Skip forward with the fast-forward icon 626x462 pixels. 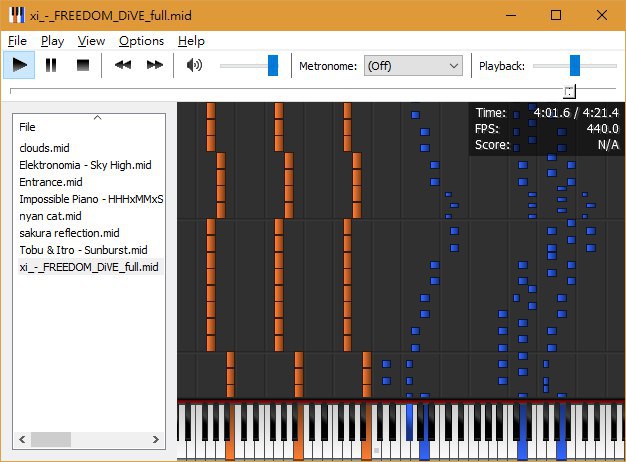coord(155,65)
